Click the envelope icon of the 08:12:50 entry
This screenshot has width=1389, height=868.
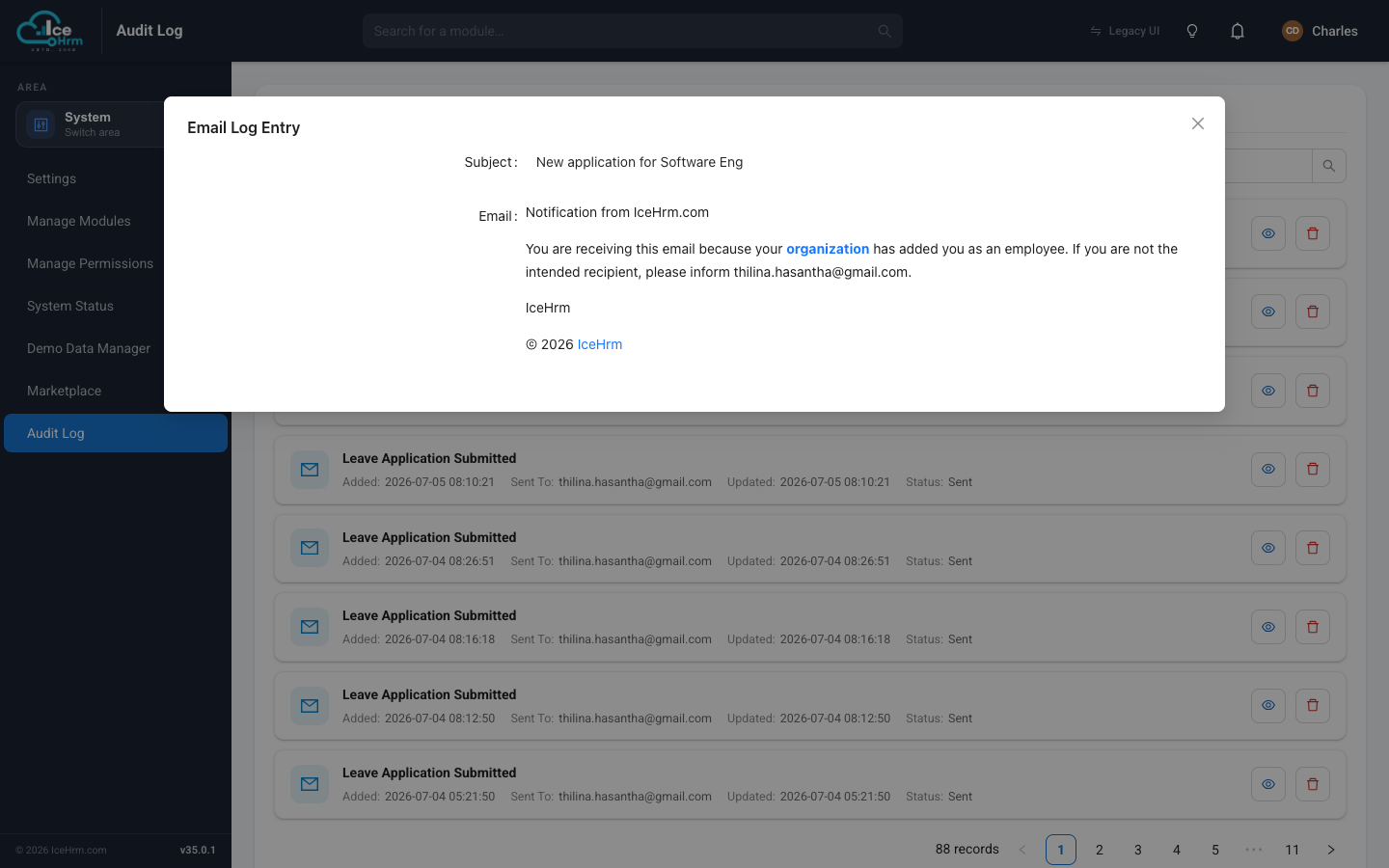310,706
